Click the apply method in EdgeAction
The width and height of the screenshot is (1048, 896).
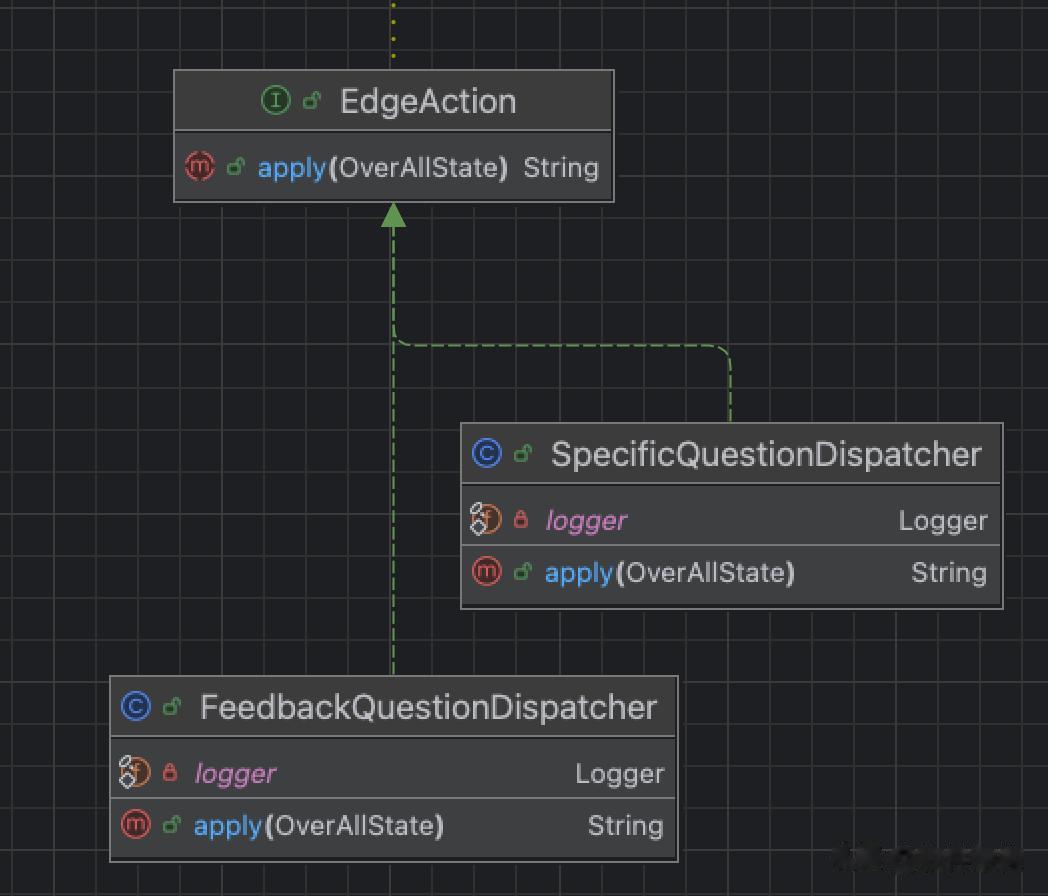point(292,168)
